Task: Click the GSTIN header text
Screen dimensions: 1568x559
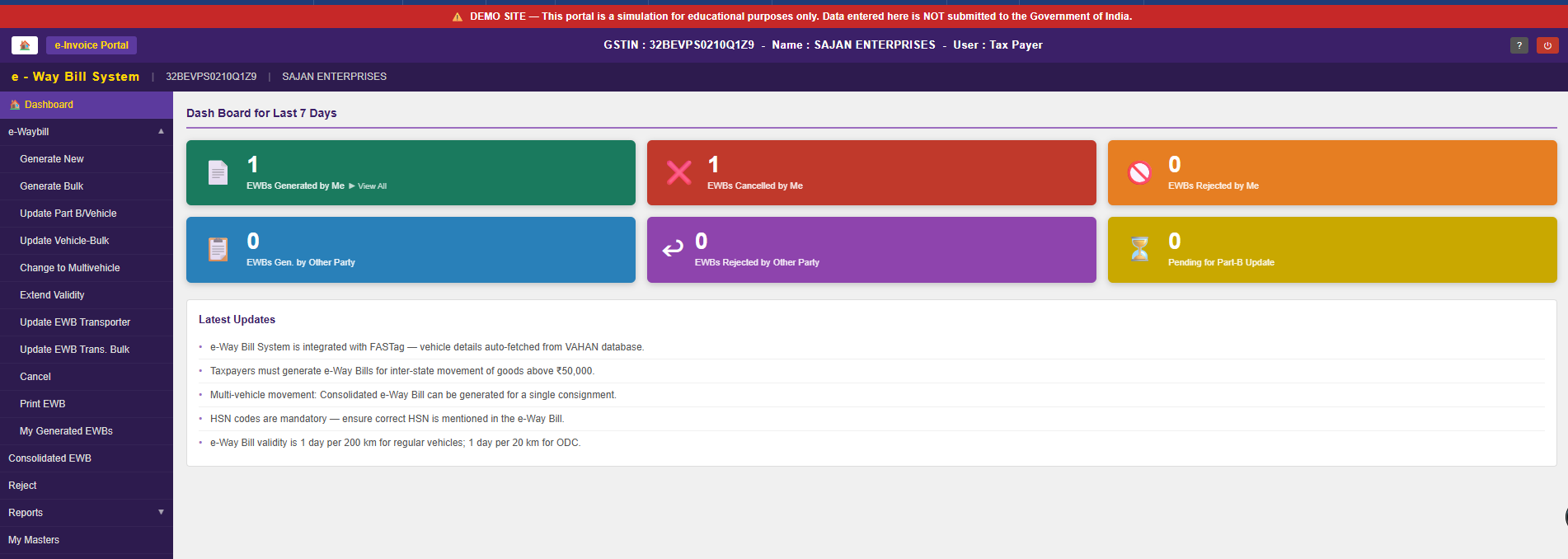Action: tap(678, 45)
